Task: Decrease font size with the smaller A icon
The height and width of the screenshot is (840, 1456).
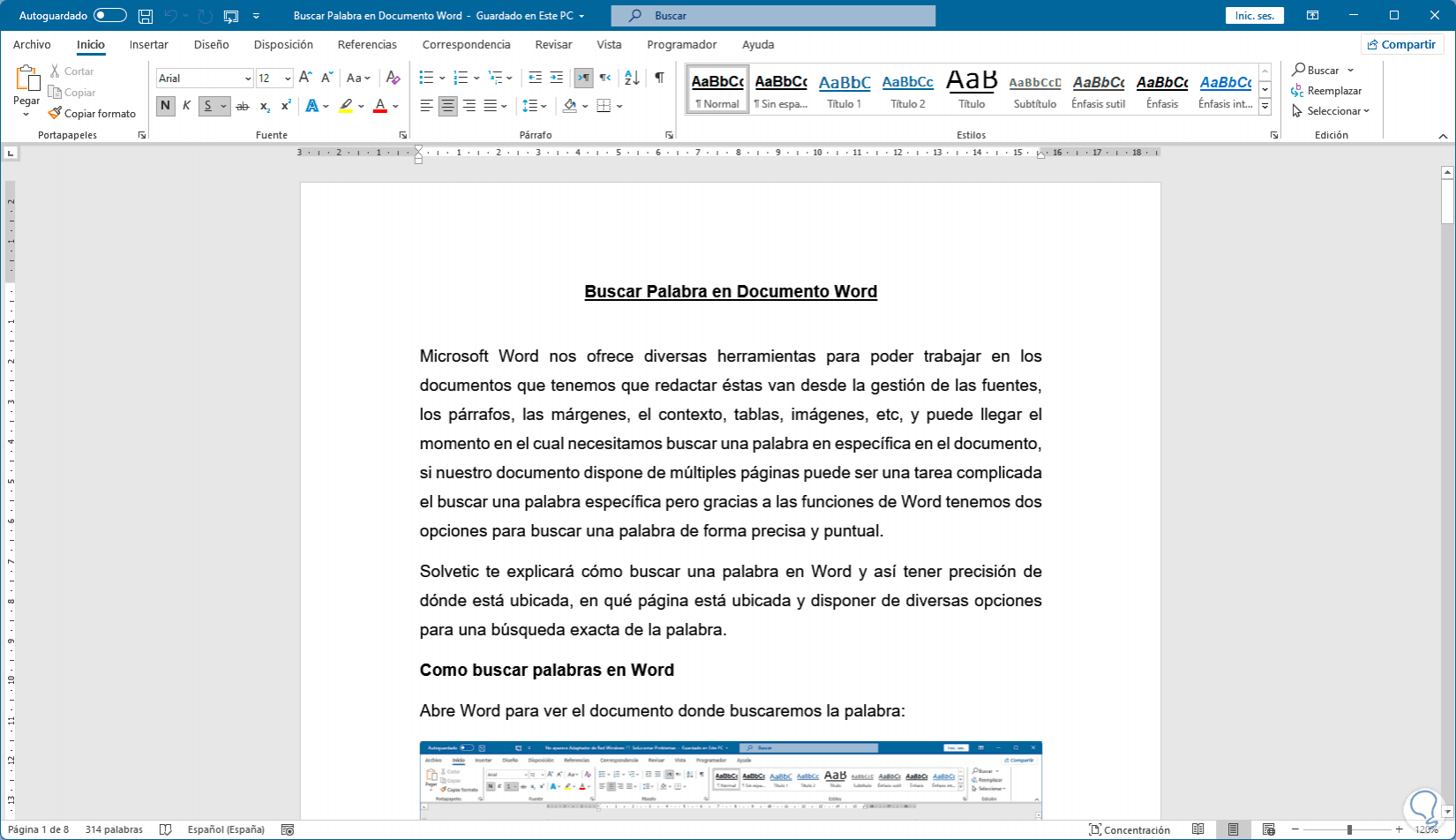Action: pyautogui.click(x=326, y=78)
